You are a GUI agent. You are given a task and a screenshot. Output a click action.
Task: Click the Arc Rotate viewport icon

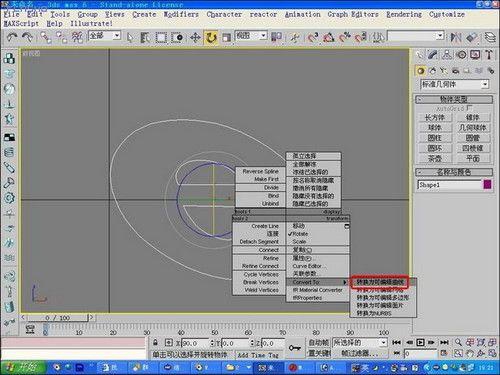pos(481,353)
